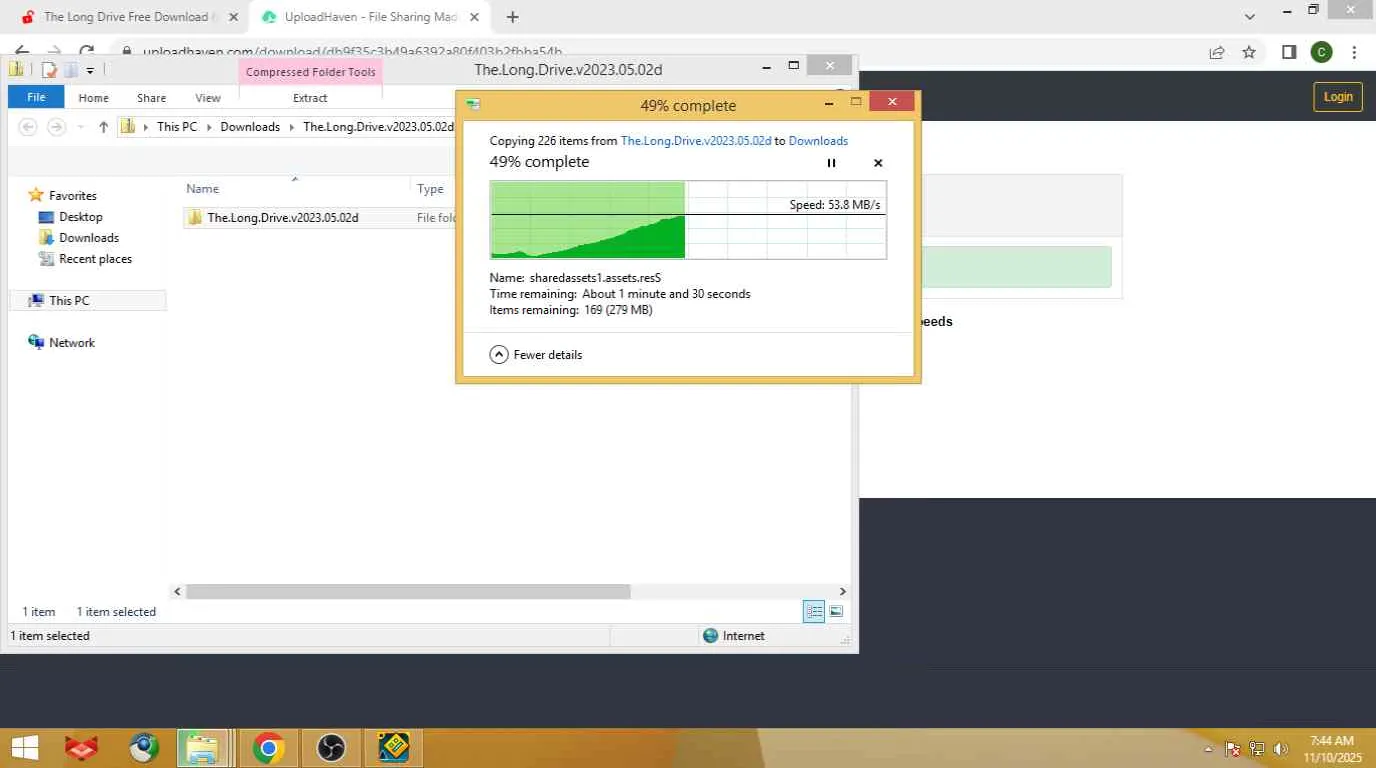Screen dimensions: 1376x768
Task: Click the right arrow of horizontal scrollbar
Action: 842,592
